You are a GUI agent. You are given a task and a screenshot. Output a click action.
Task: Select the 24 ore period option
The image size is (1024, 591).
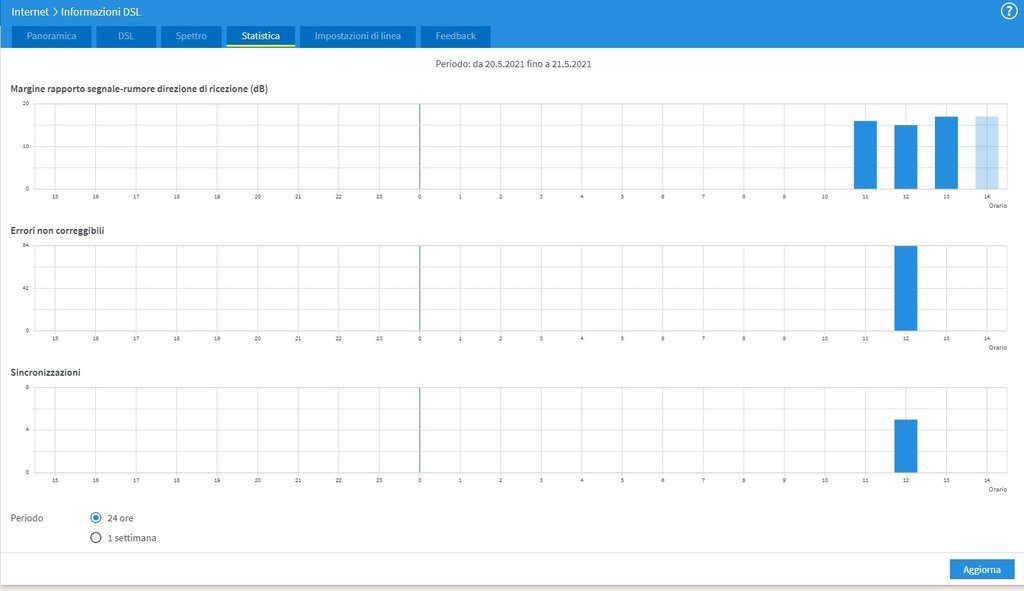point(96,518)
